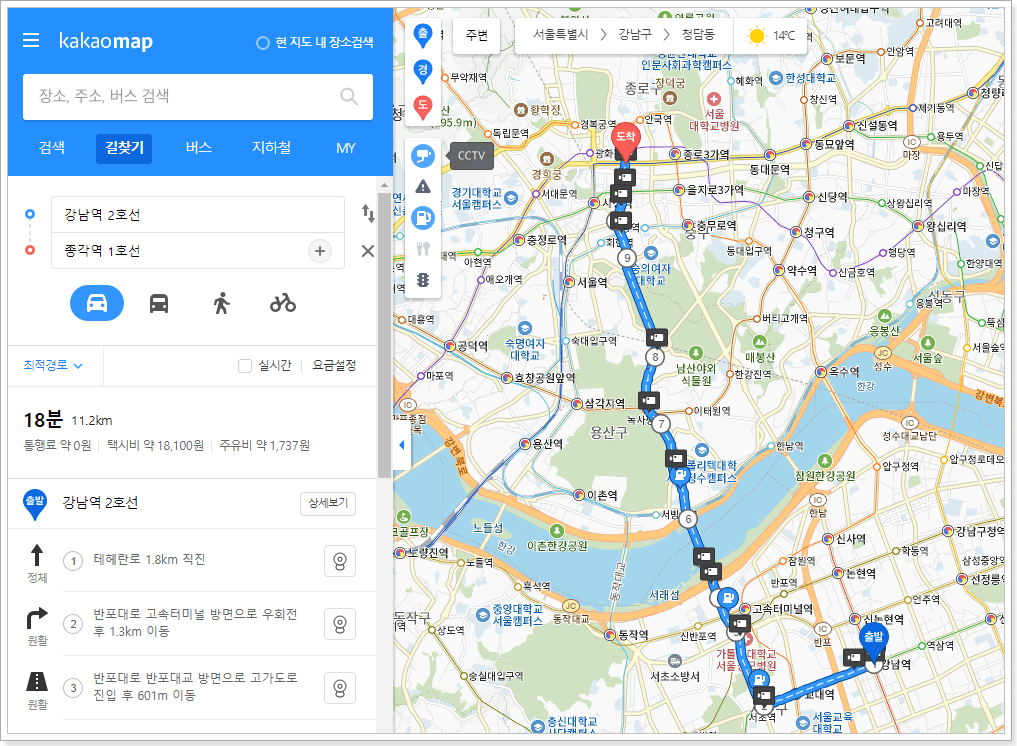The image size is (1017, 746).
Task: Switch to the 지하철 tab
Action: point(271,148)
